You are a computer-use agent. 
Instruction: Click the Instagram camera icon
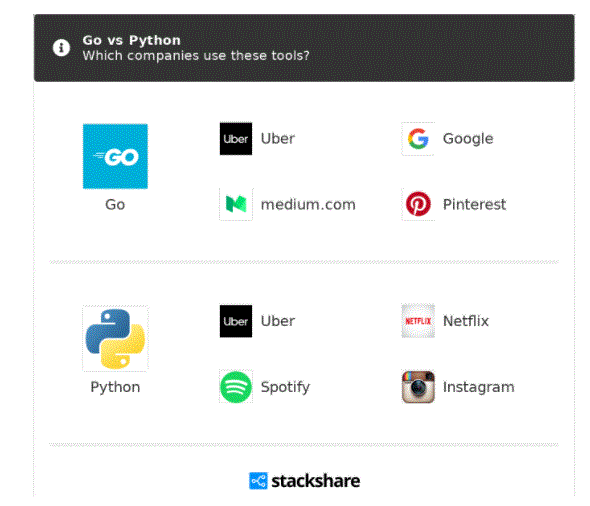418,387
